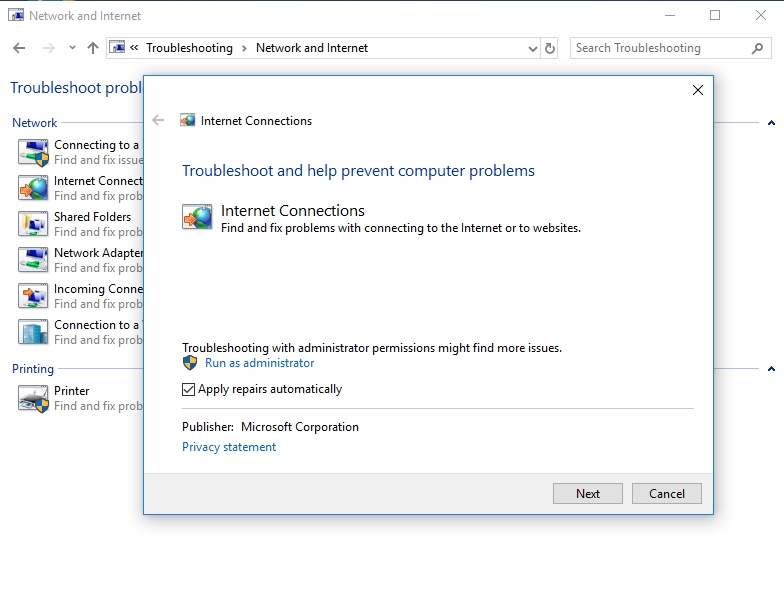784x593 pixels.
Task: Select Network and Internet breadcrumb item
Action: point(312,48)
